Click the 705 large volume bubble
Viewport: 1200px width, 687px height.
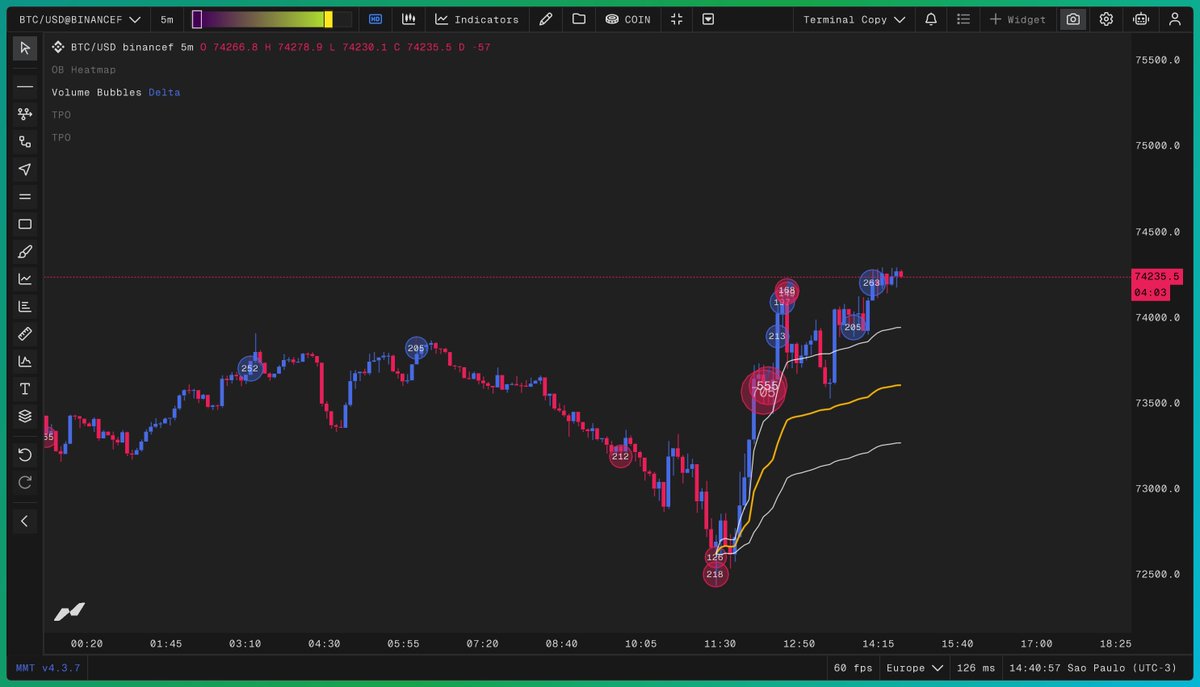(x=763, y=391)
